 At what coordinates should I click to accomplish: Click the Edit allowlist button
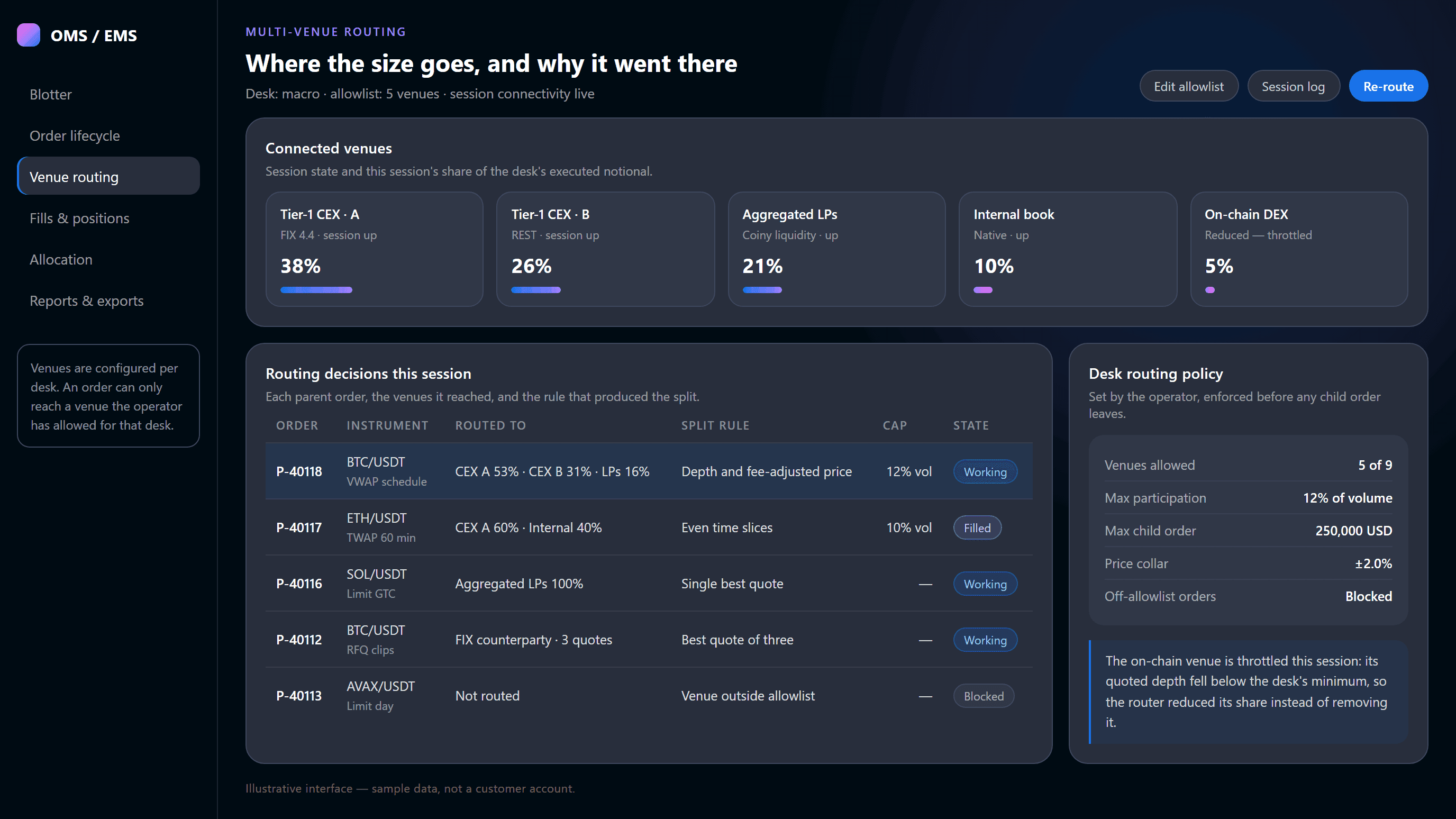pos(1189,86)
